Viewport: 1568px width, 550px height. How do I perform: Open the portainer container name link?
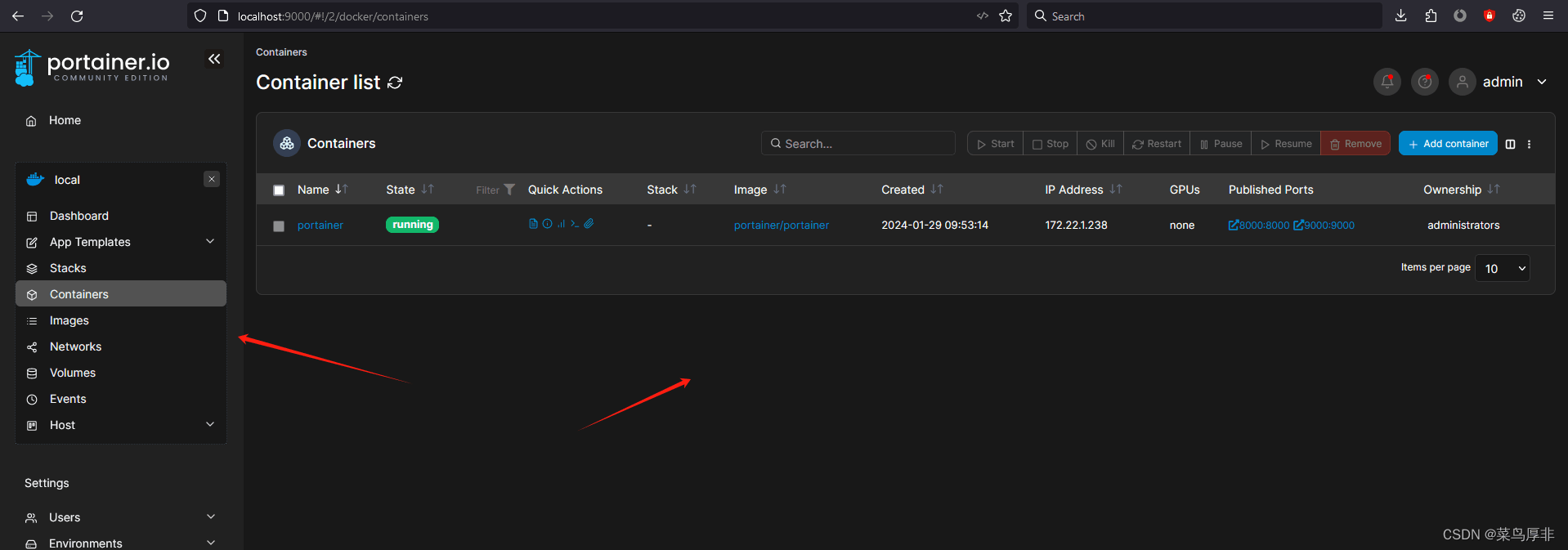coord(320,226)
